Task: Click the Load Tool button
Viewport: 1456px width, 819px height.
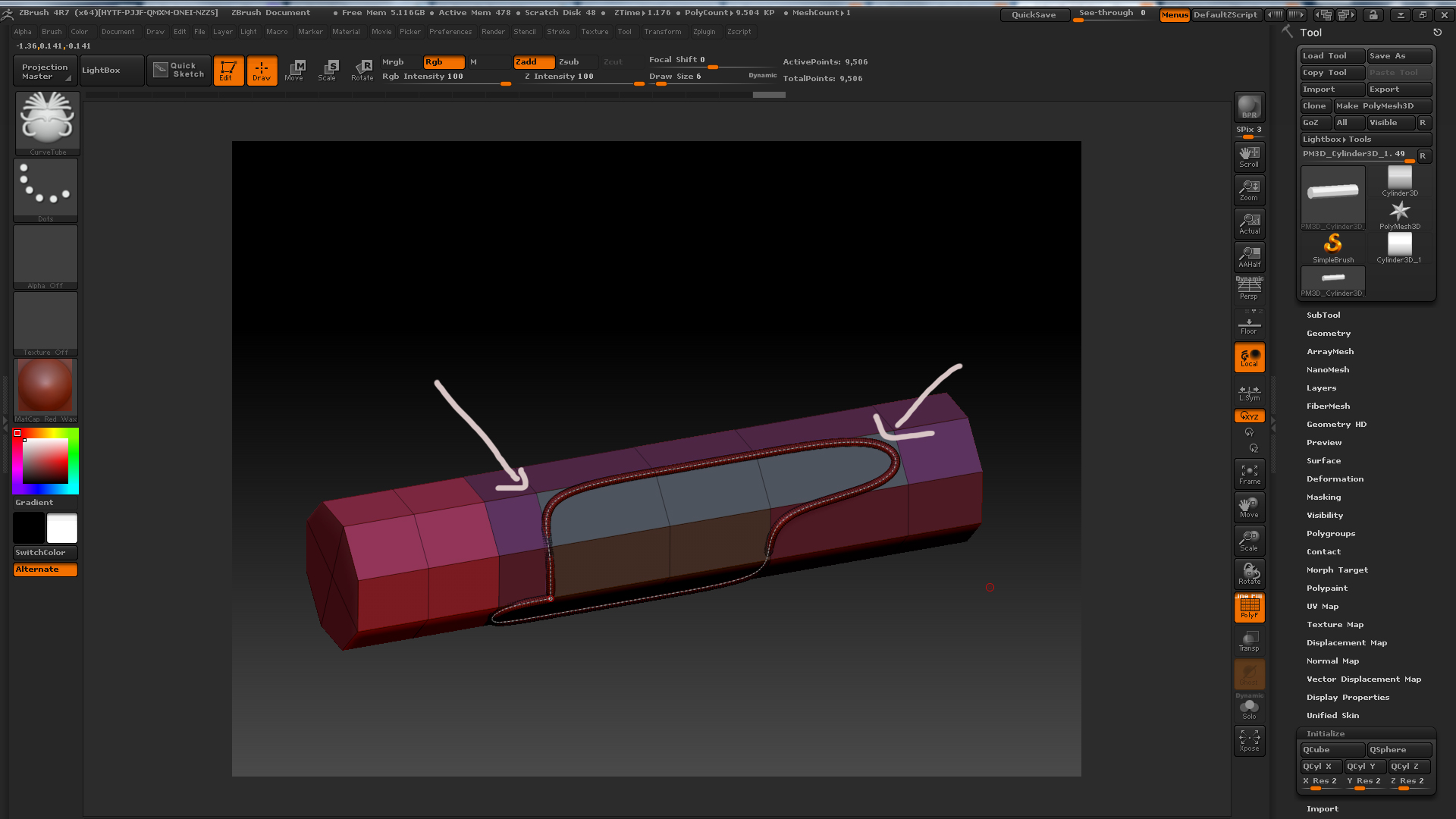Action: pyautogui.click(x=1332, y=56)
